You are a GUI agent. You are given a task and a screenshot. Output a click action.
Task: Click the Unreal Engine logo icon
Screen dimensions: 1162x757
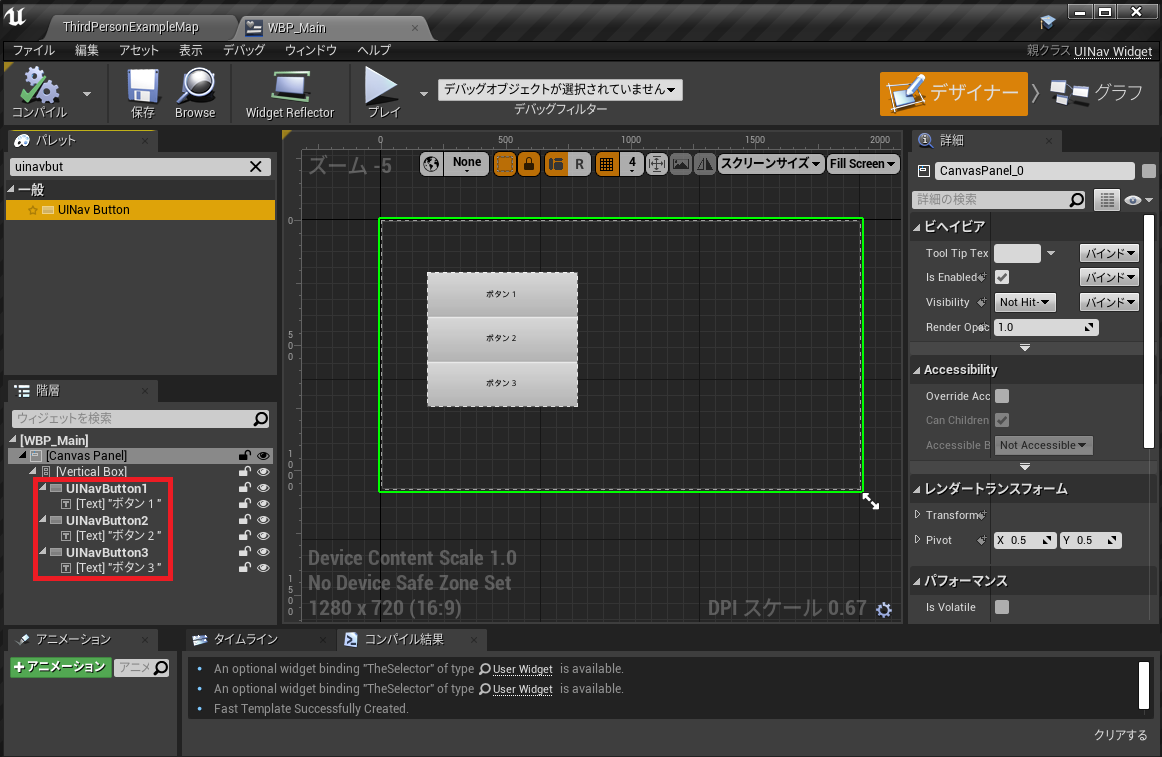point(16,17)
